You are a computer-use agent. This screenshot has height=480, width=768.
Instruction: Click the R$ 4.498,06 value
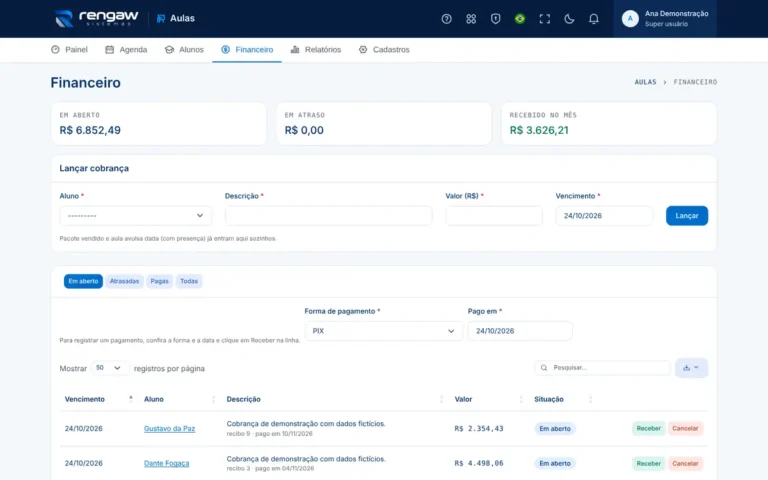479,463
